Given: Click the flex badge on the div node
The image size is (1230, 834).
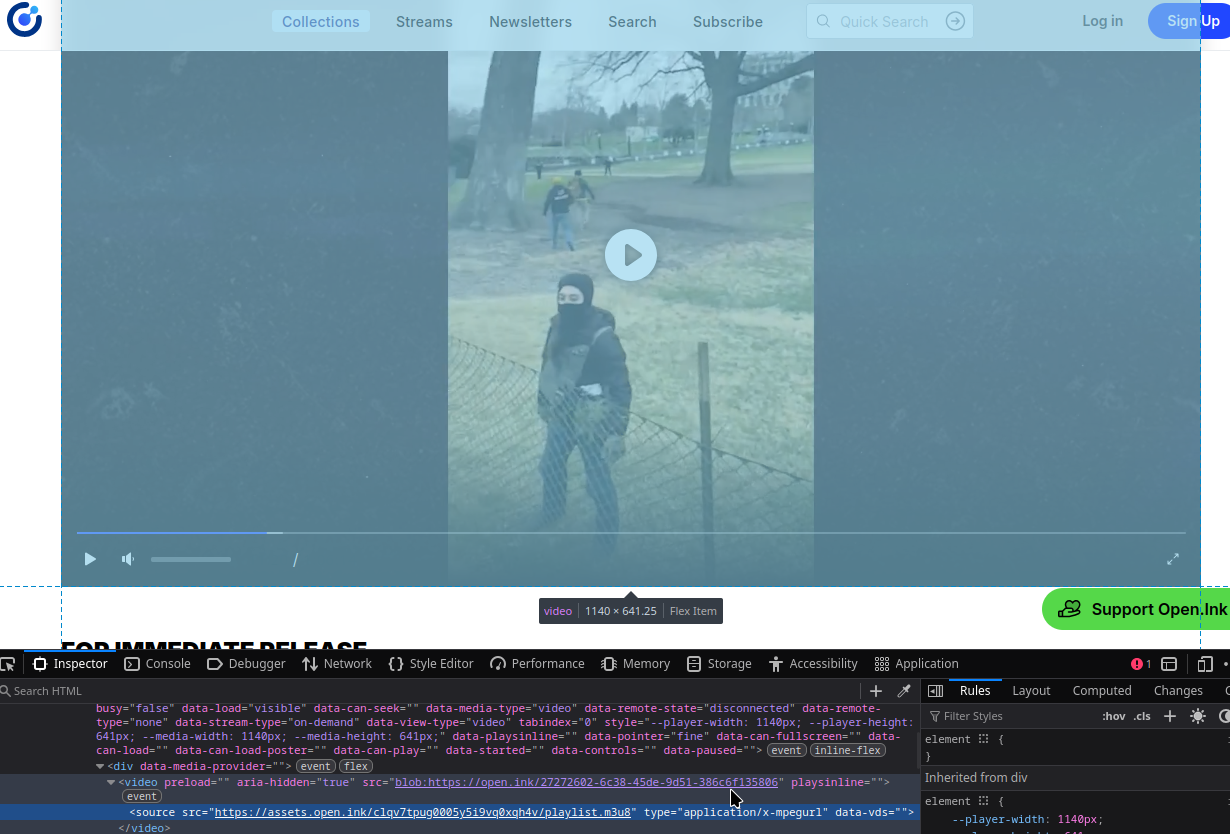Looking at the screenshot, I should click(356, 766).
